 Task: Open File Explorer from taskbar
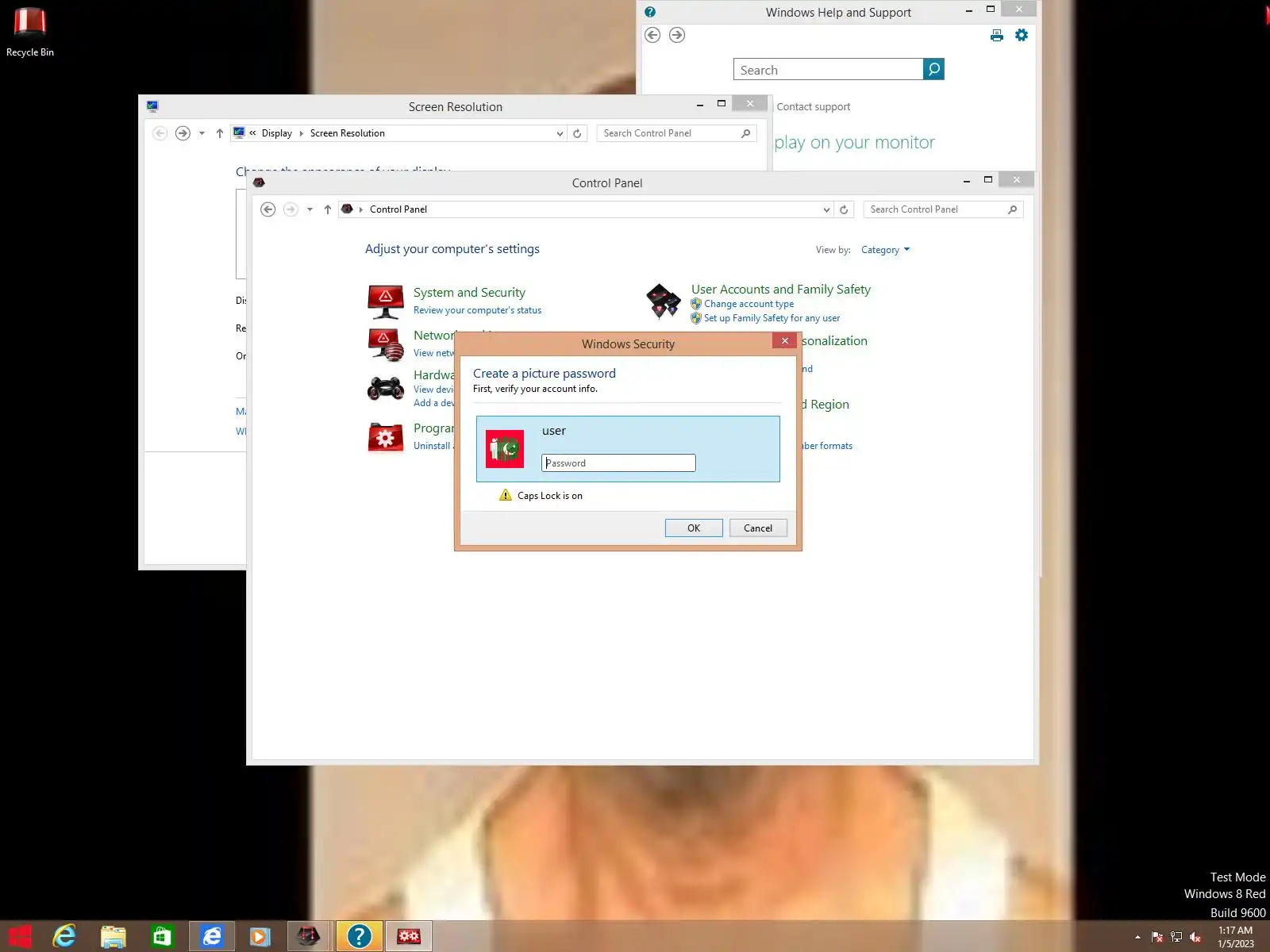114,937
